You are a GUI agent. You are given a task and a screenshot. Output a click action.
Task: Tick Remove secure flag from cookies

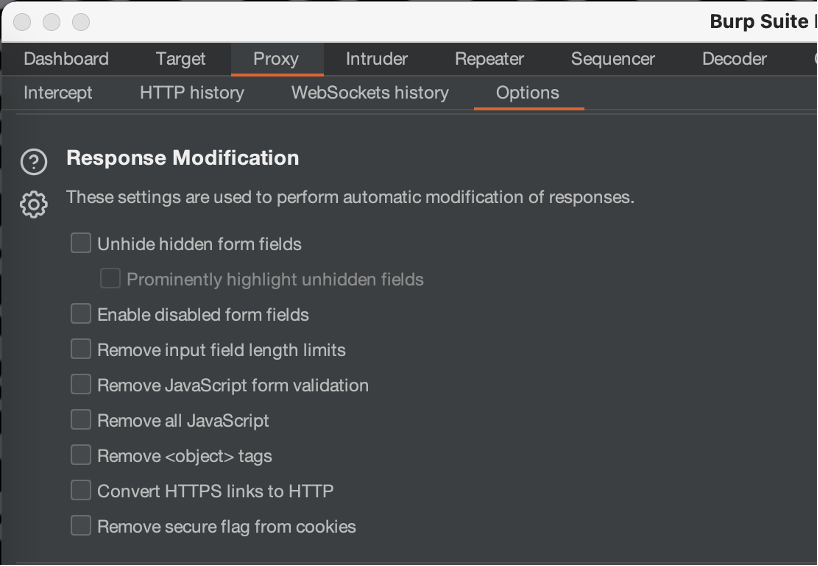pyautogui.click(x=81, y=526)
